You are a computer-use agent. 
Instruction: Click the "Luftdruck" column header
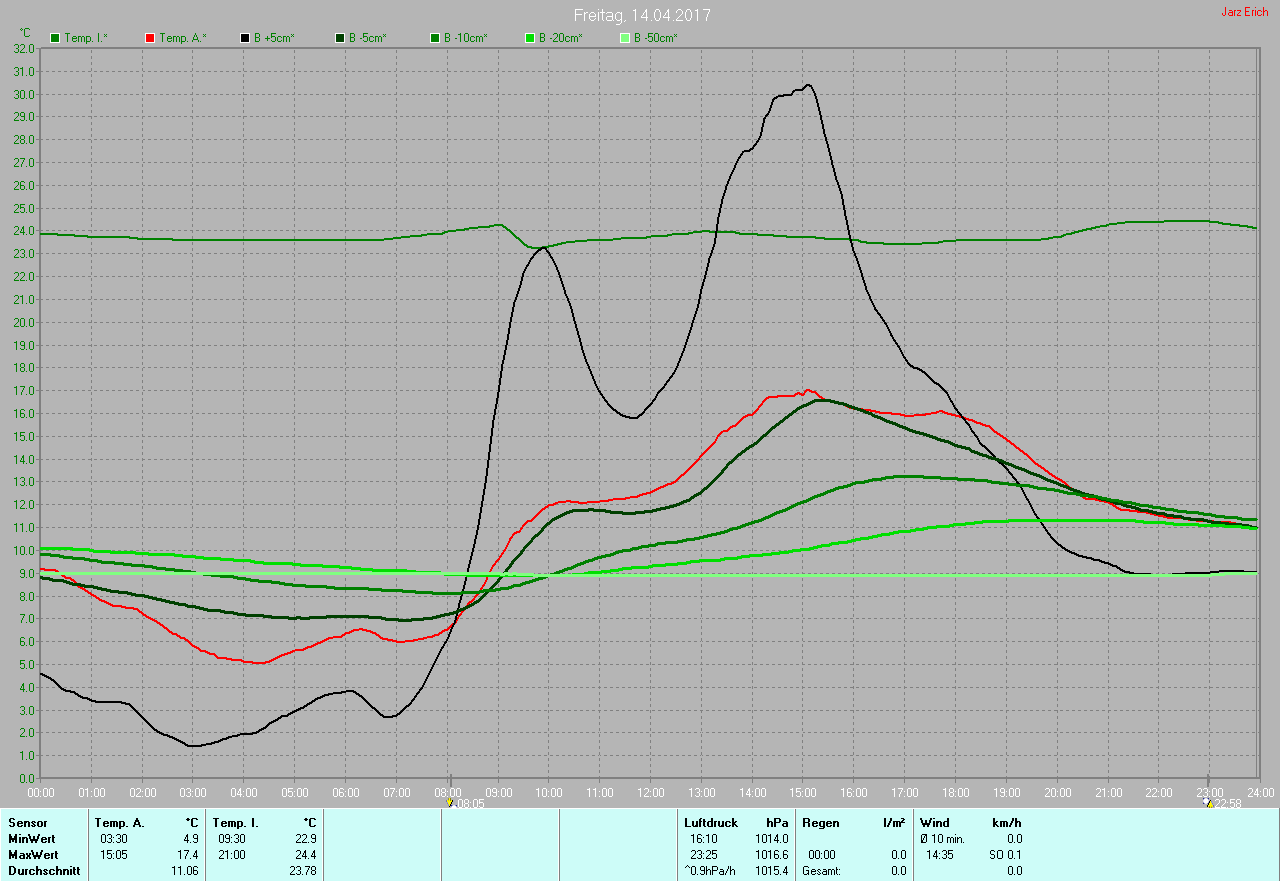coord(711,823)
